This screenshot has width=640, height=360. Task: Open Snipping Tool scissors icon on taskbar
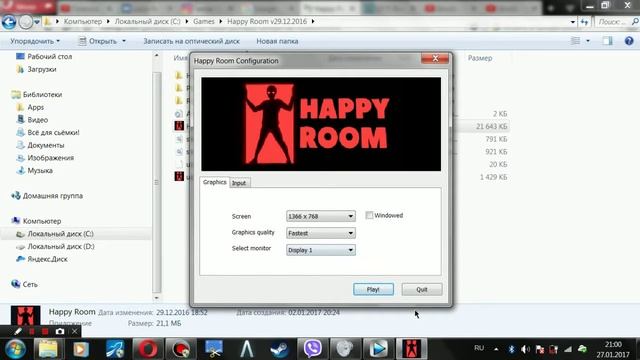click(214, 349)
